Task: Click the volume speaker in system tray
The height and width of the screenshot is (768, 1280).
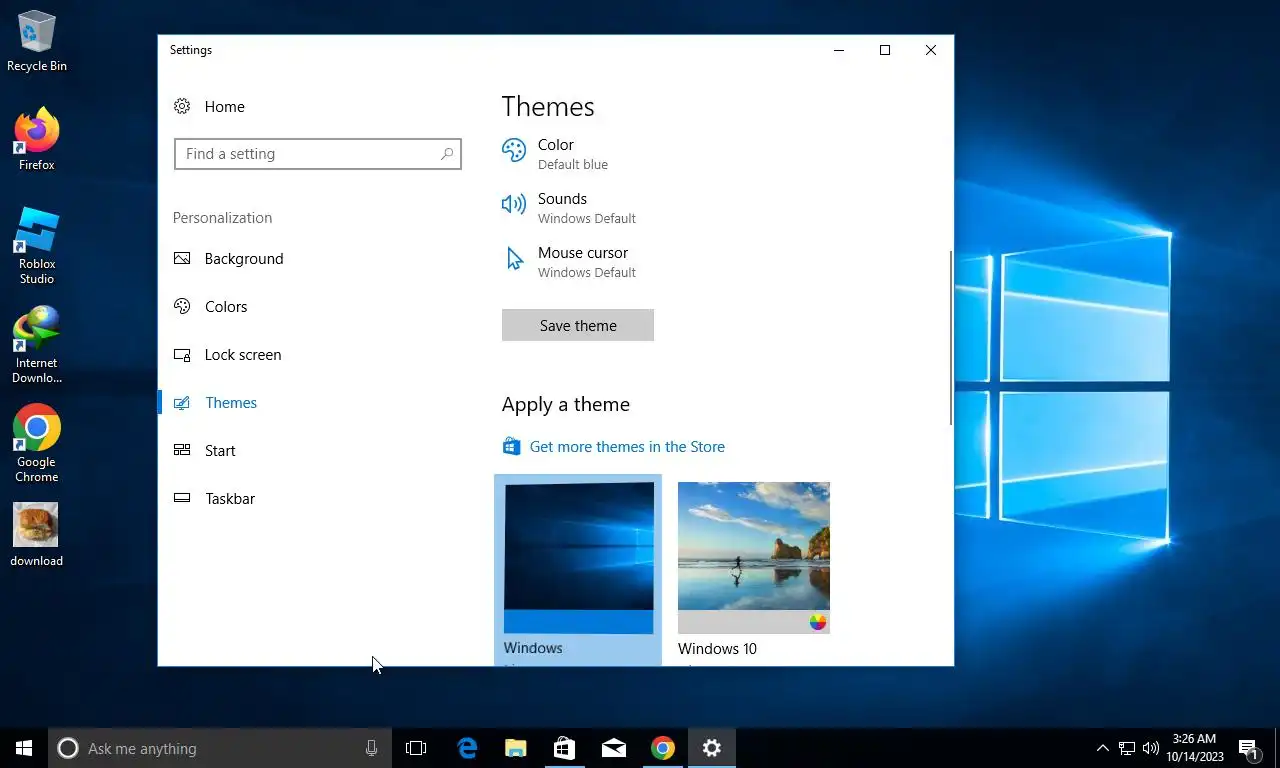Action: click(x=1151, y=748)
